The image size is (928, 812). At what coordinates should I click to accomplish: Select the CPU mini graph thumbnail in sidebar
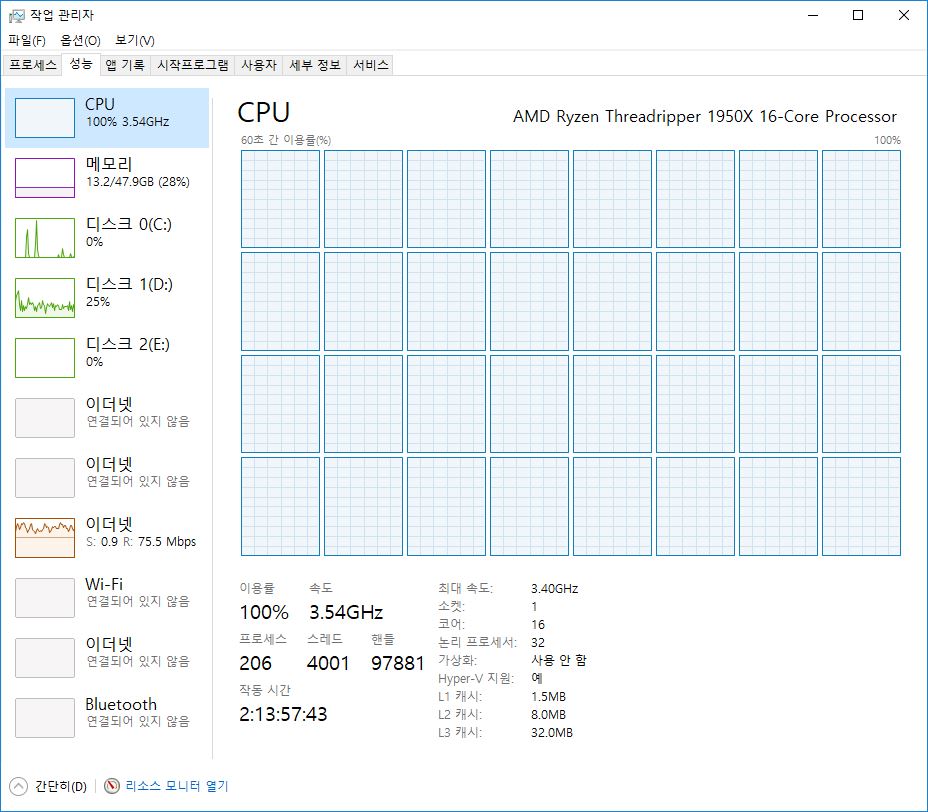(45, 118)
